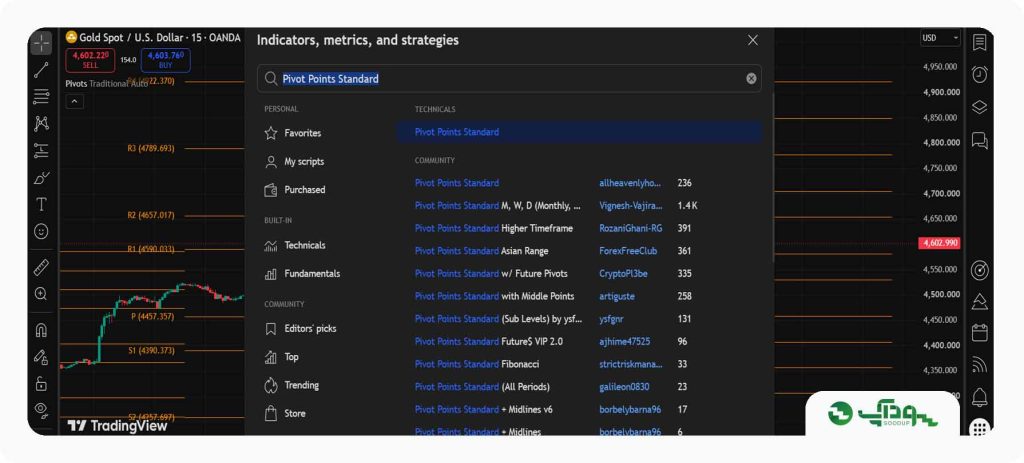Toggle lock all drawings

pyautogui.click(x=41, y=383)
